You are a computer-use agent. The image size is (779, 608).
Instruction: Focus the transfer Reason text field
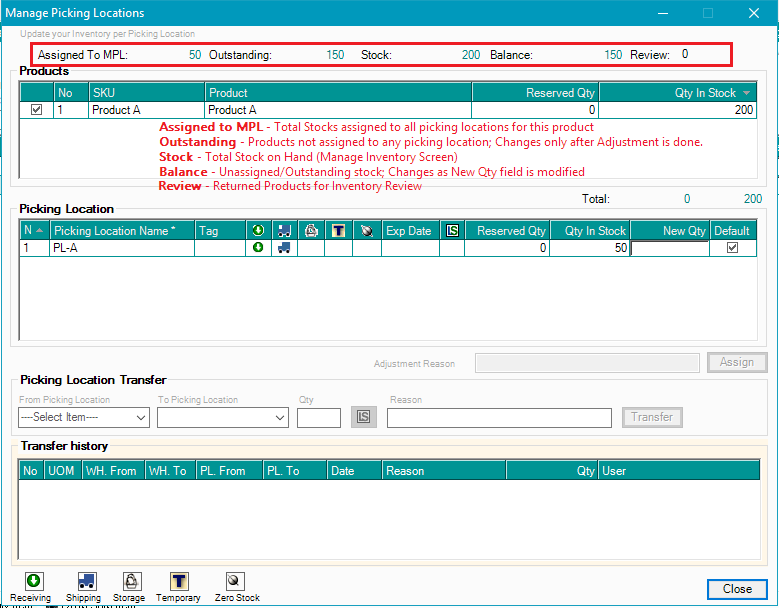pyautogui.click(x=499, y=417)
